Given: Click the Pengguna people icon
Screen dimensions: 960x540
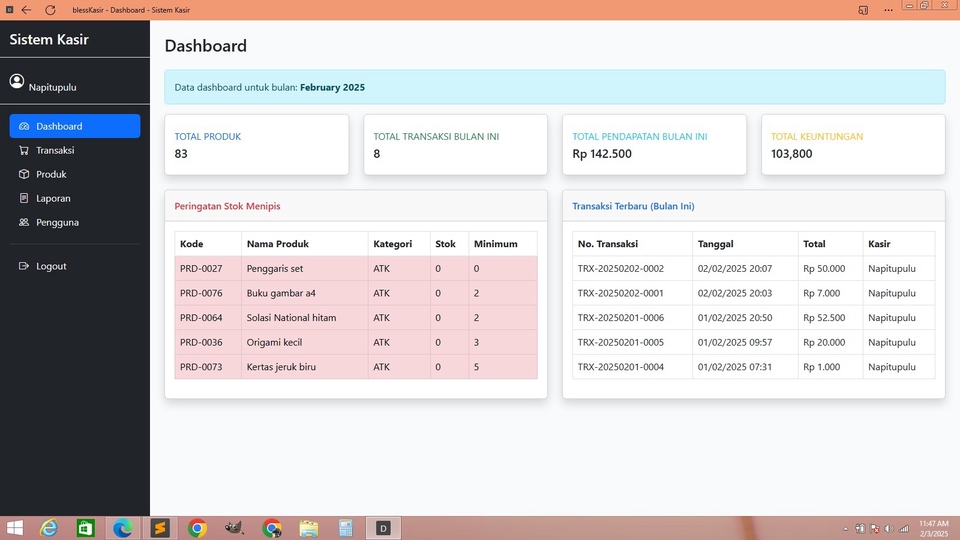Looking at the screenshot, I should click(x=24, y=222).
